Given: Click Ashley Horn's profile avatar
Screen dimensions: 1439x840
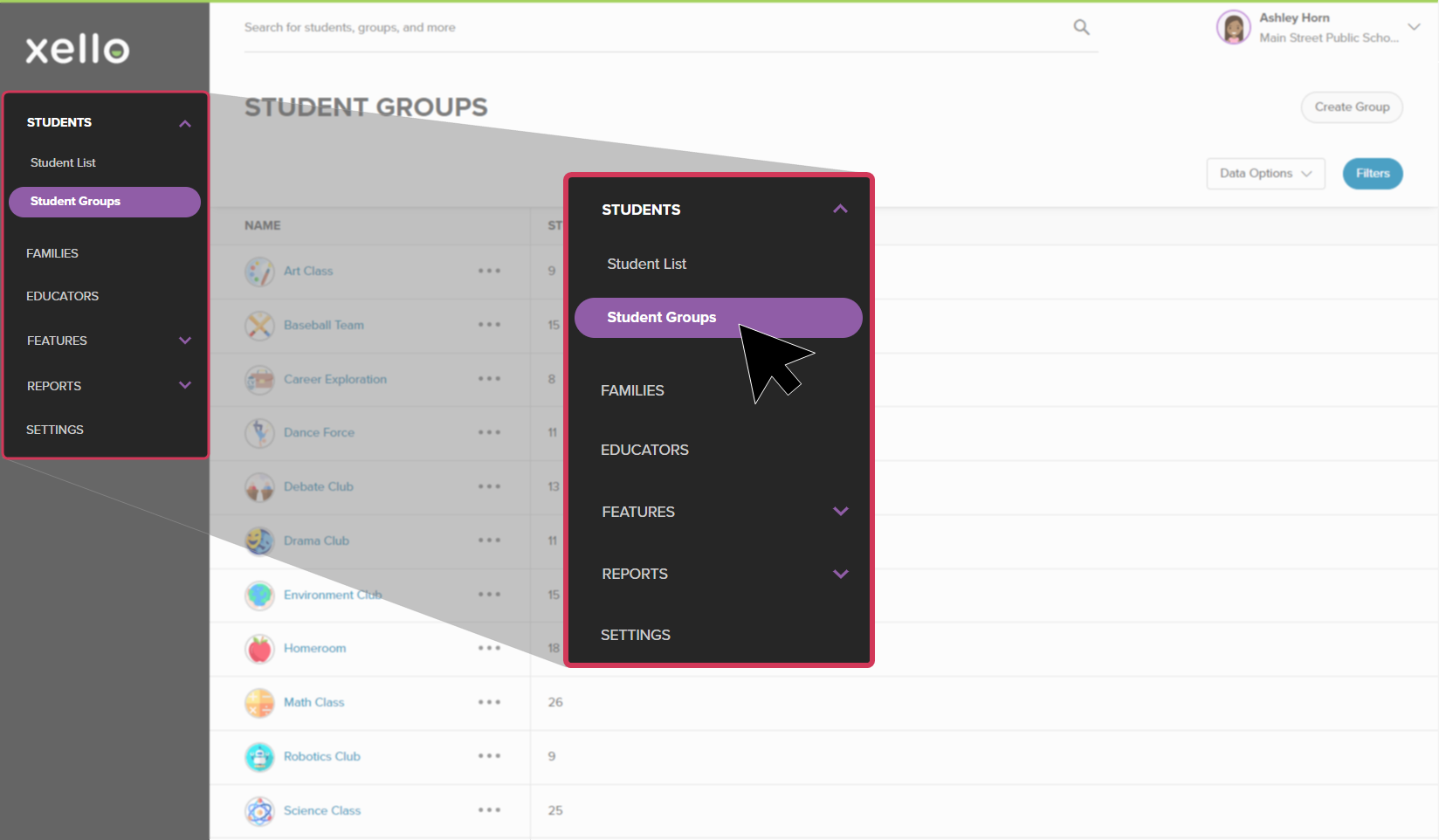Looking at the screenshot, I should click(1233, 27).
